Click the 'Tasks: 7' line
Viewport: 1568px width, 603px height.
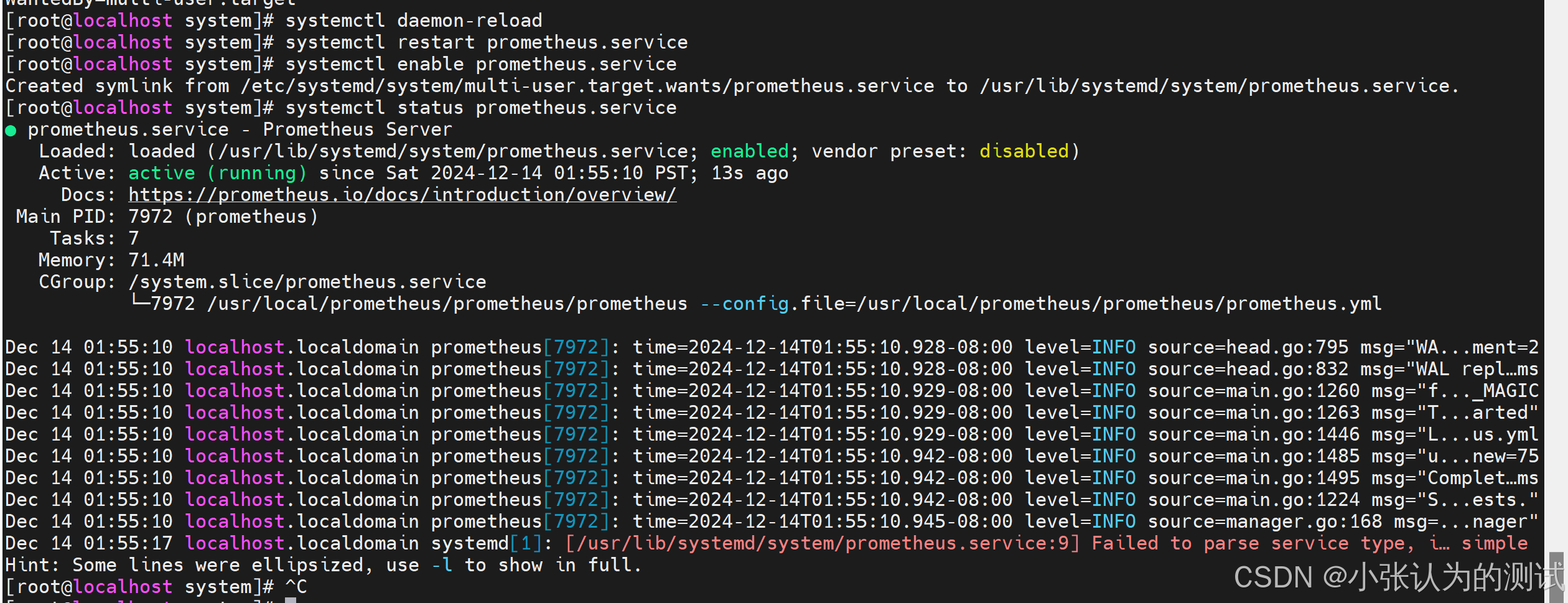(95, 238)
